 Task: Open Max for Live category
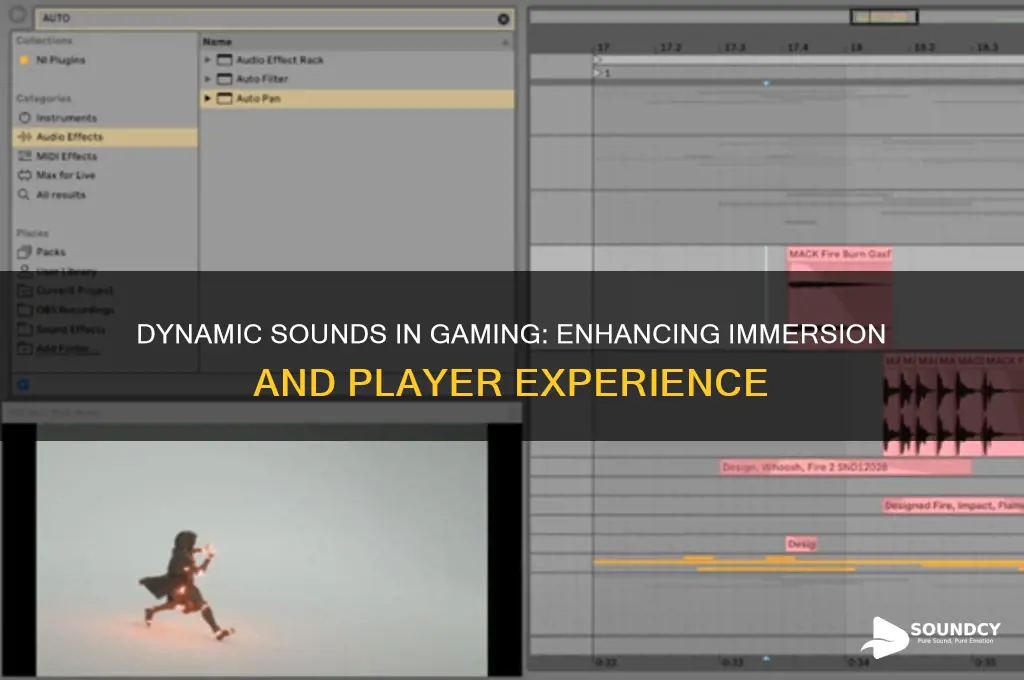(x=65, y=175)
